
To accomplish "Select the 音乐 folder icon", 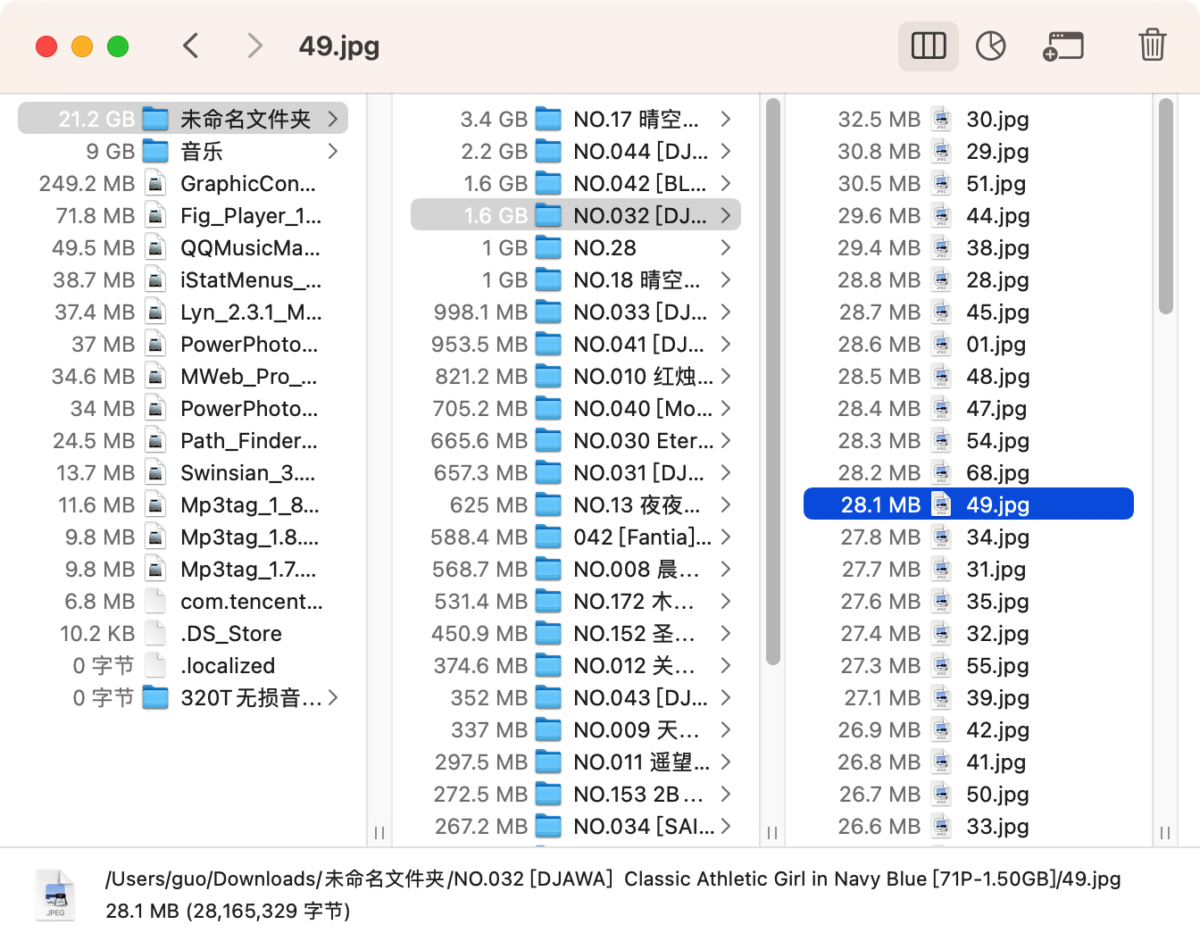I will (155, 151).
